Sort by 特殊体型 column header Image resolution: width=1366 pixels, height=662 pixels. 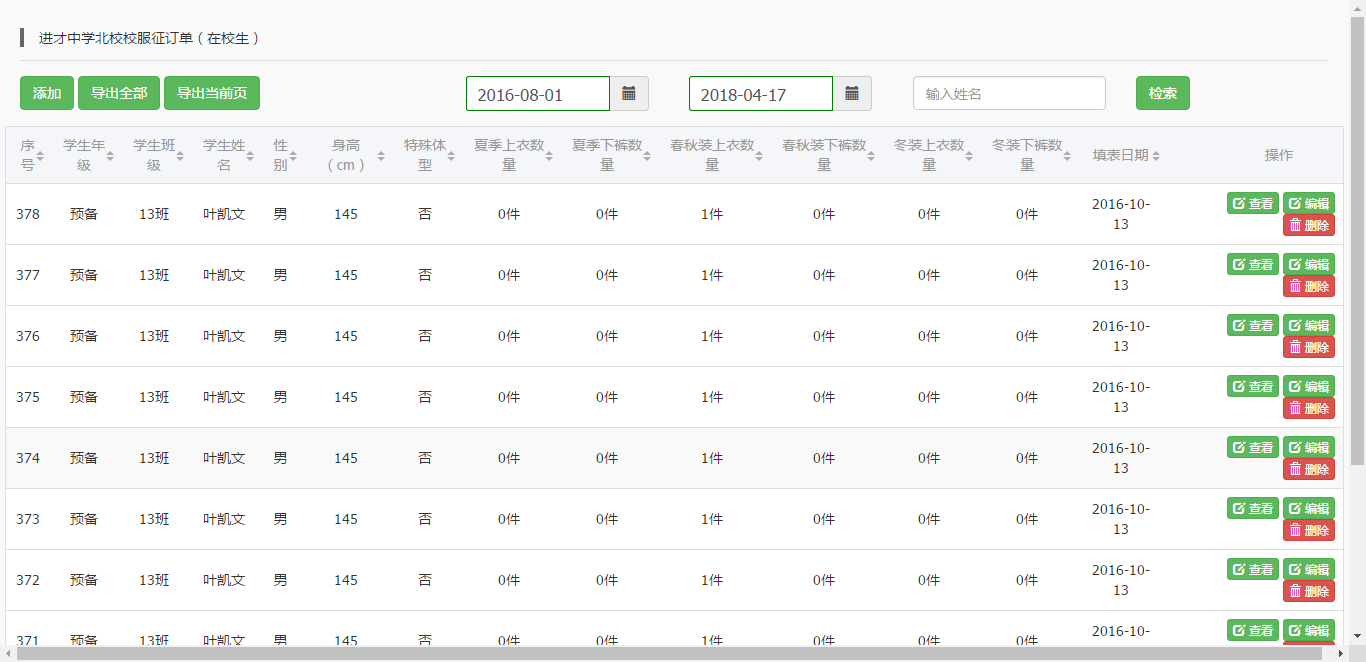[425, 155]
